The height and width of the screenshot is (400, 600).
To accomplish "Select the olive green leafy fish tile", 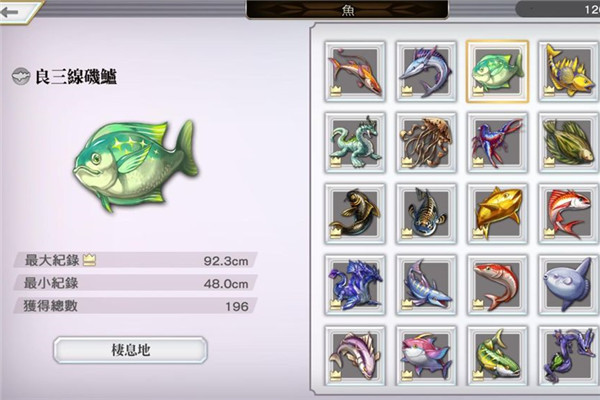I will [x=568, y=142].
